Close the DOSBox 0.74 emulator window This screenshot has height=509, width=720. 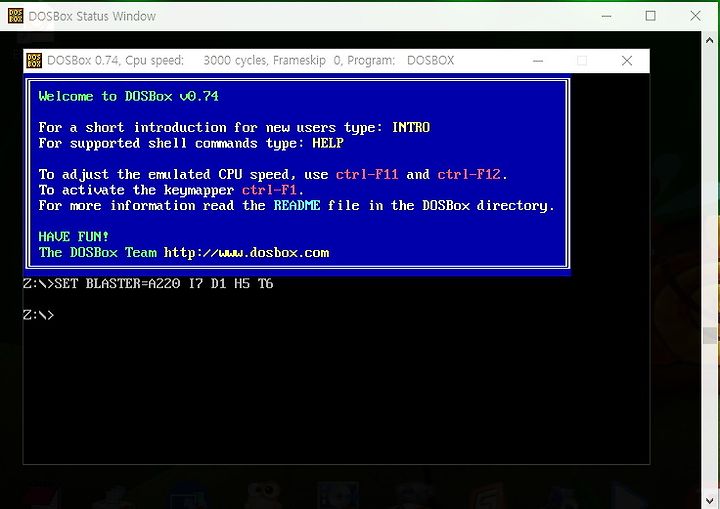[627, 61]
